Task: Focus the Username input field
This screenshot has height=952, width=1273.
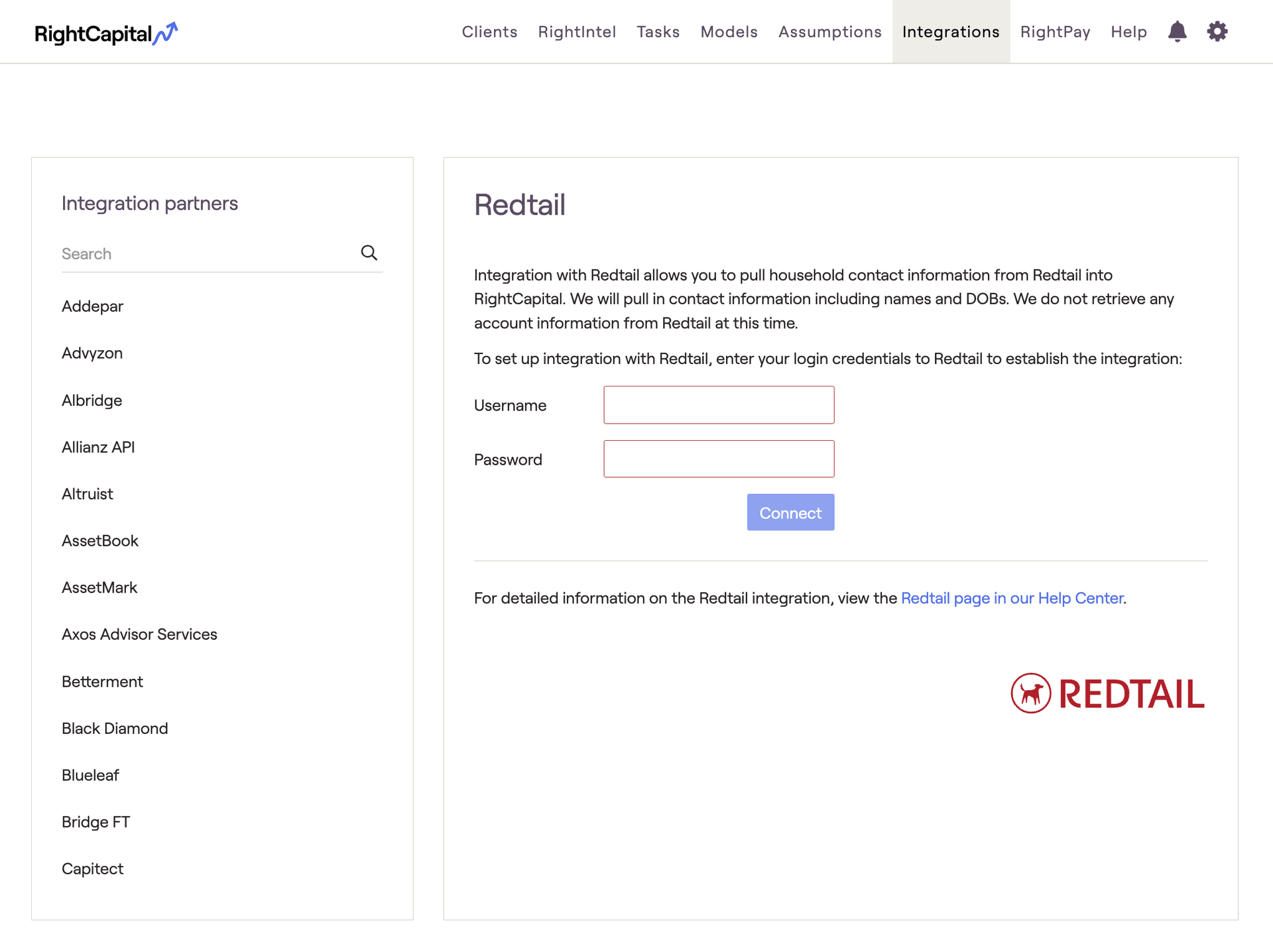Action: pos(719,405)
